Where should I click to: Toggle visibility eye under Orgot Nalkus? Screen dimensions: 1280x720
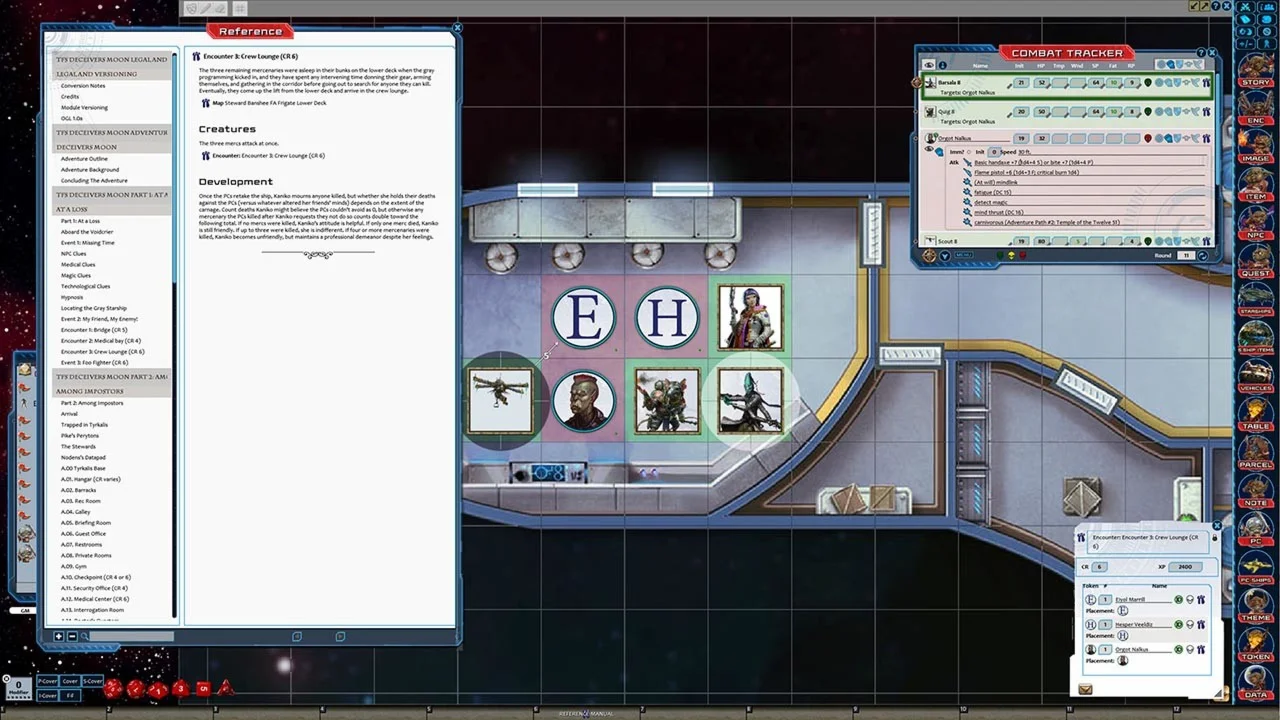pyautogui.click(x=929, y=151)
